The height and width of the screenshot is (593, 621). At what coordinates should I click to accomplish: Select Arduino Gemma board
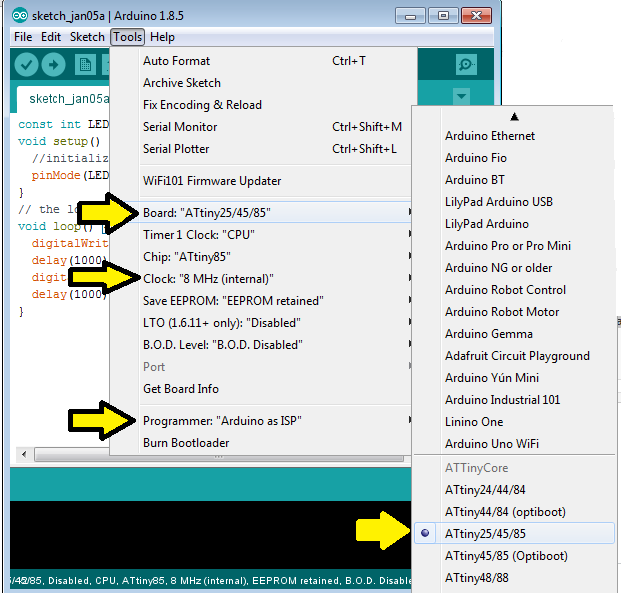[514, 334]
